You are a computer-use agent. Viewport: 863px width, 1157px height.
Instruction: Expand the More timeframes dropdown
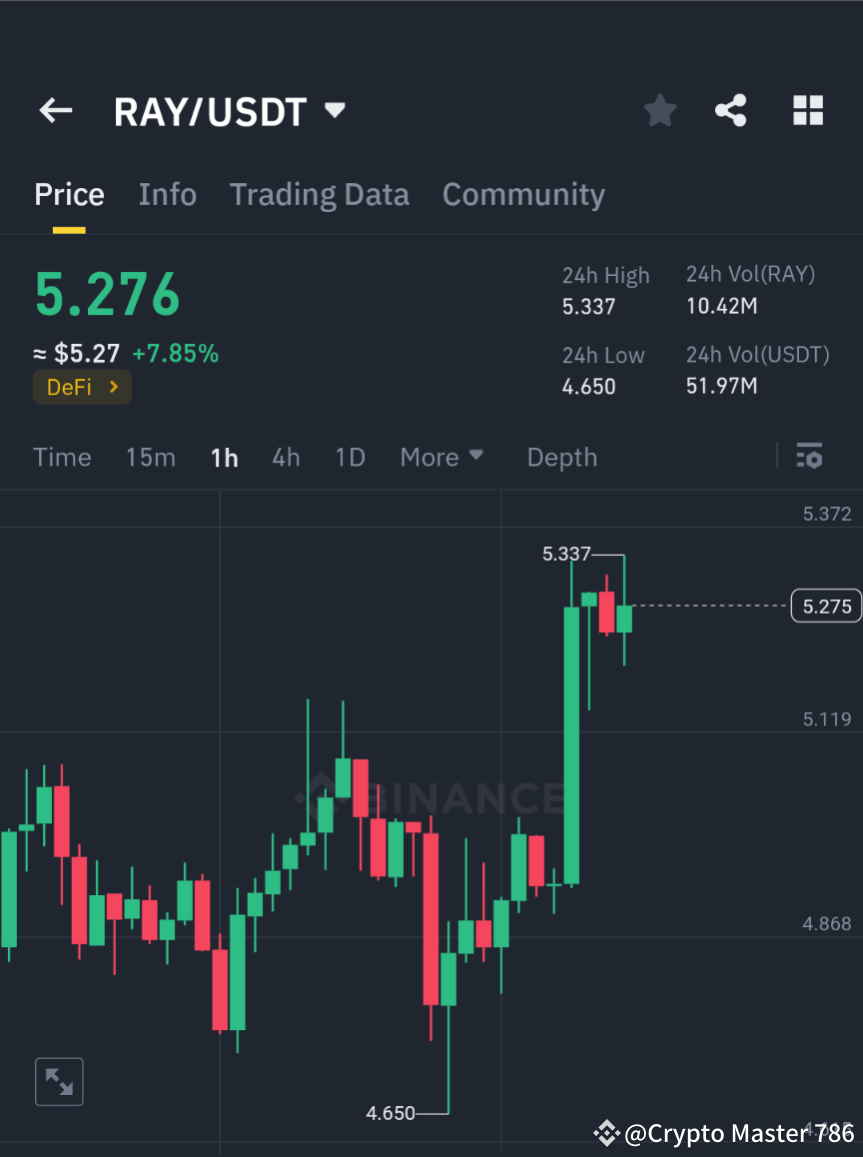pos(441,456)
